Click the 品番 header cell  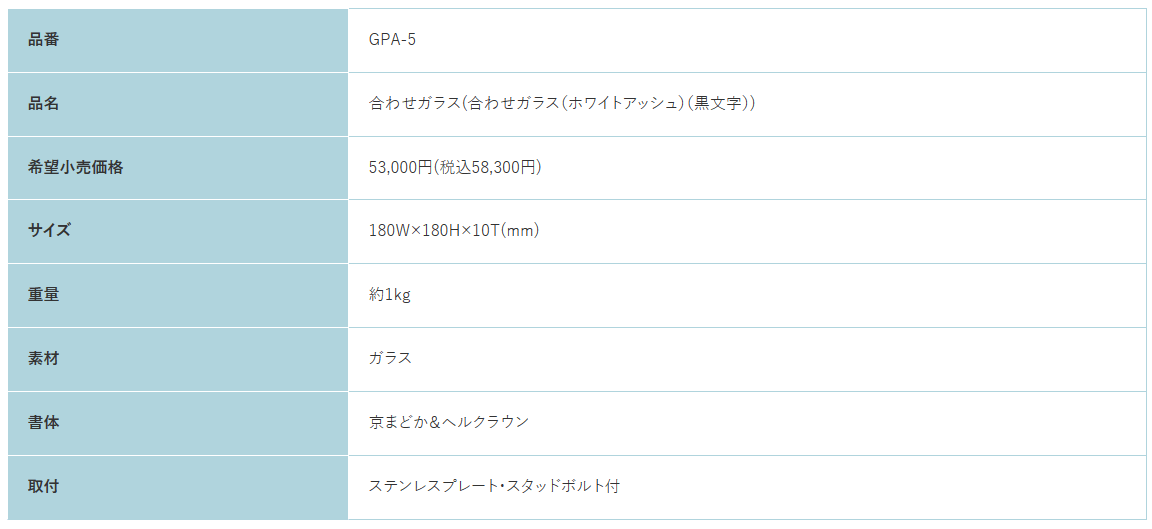tap(178, 40)
